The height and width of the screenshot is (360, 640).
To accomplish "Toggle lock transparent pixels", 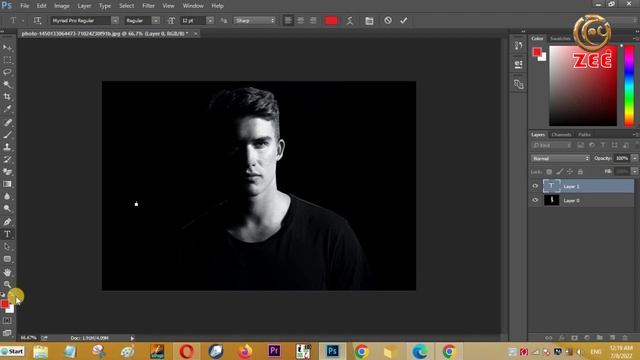I will click(x=549, y=172).
